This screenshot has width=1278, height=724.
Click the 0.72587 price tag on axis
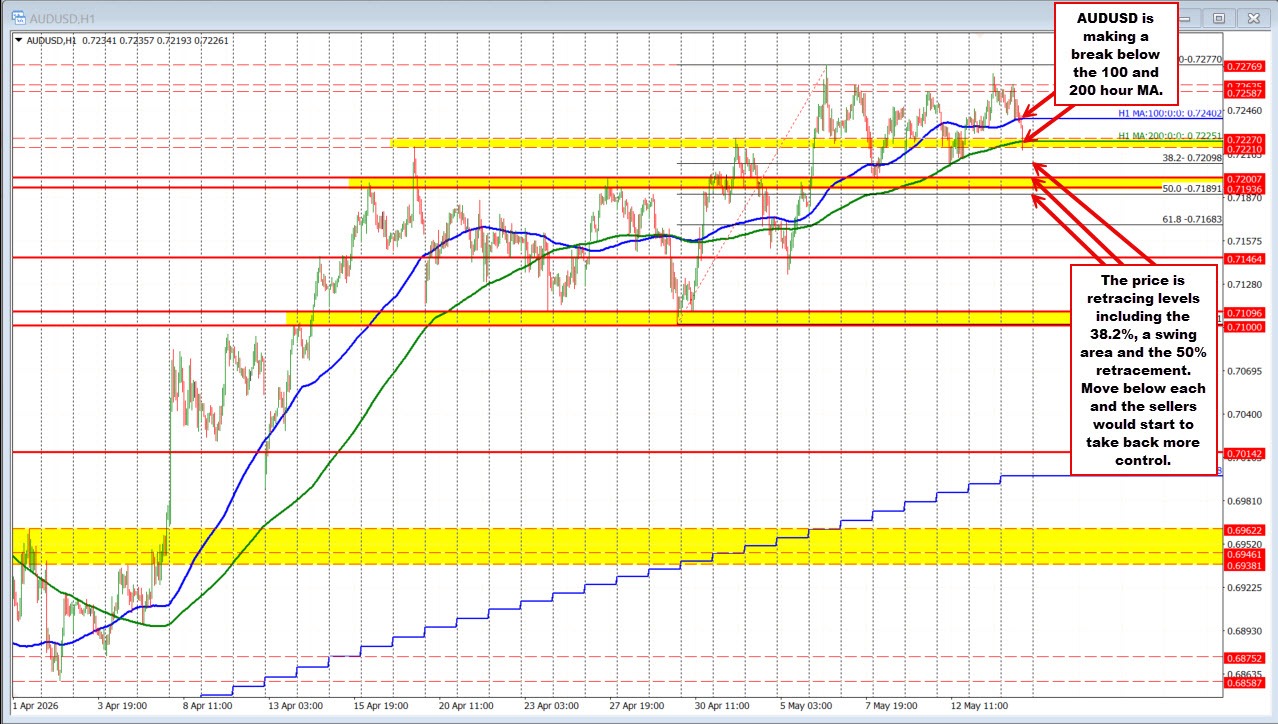pos(1246,93)
